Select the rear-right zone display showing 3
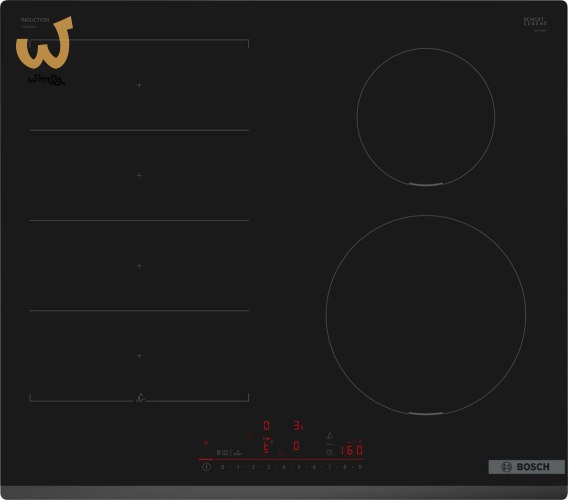Screen dimensions: 568x500 pos(298,425)
